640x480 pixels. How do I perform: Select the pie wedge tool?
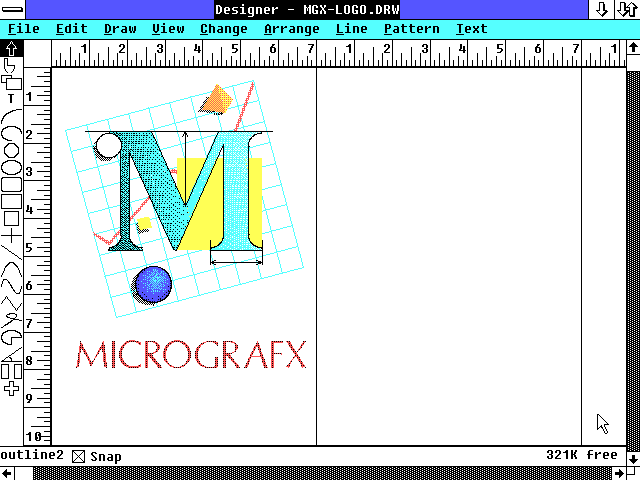[x=11, y=337]
